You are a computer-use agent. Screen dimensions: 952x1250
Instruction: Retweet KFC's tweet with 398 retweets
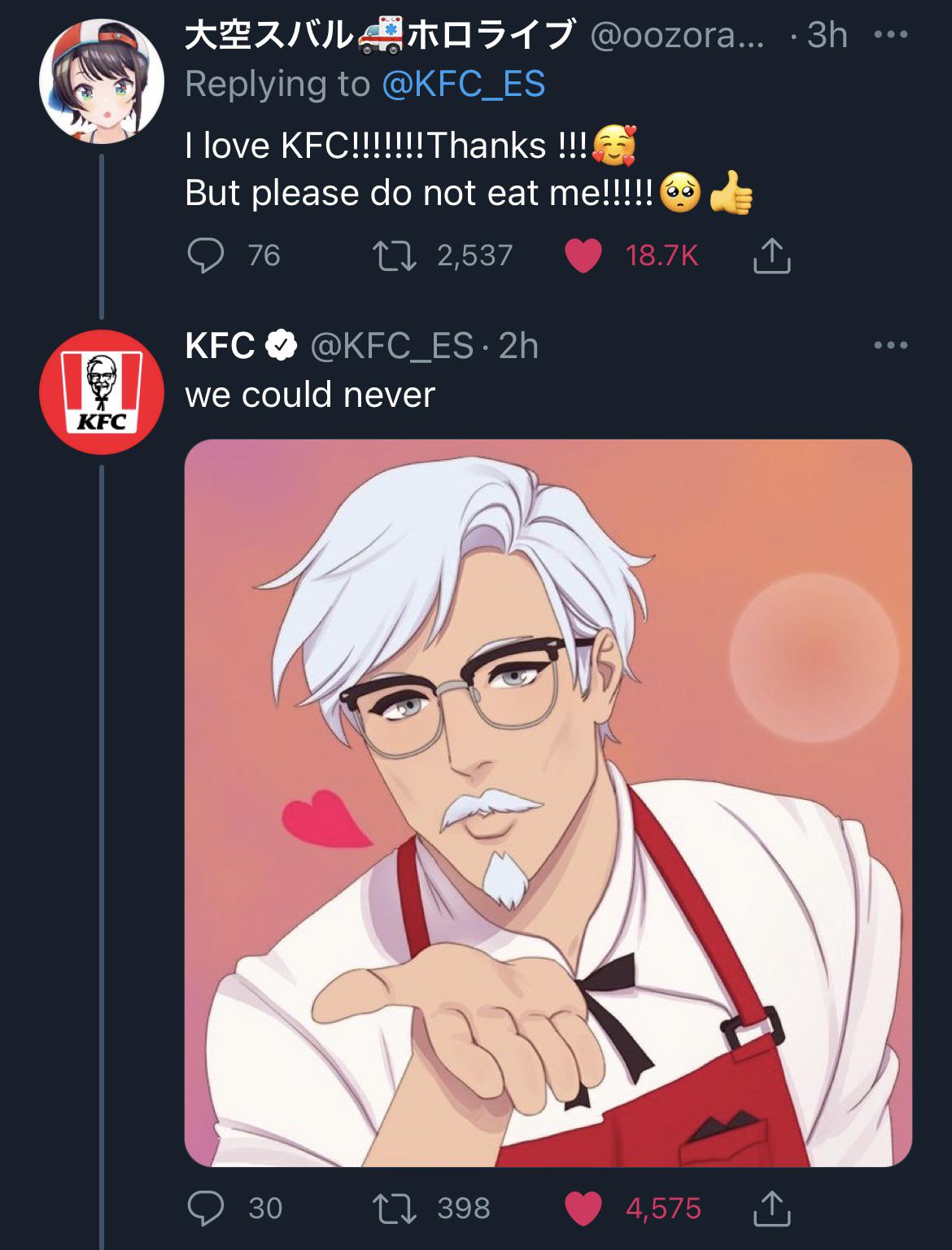pos(395,1208)
